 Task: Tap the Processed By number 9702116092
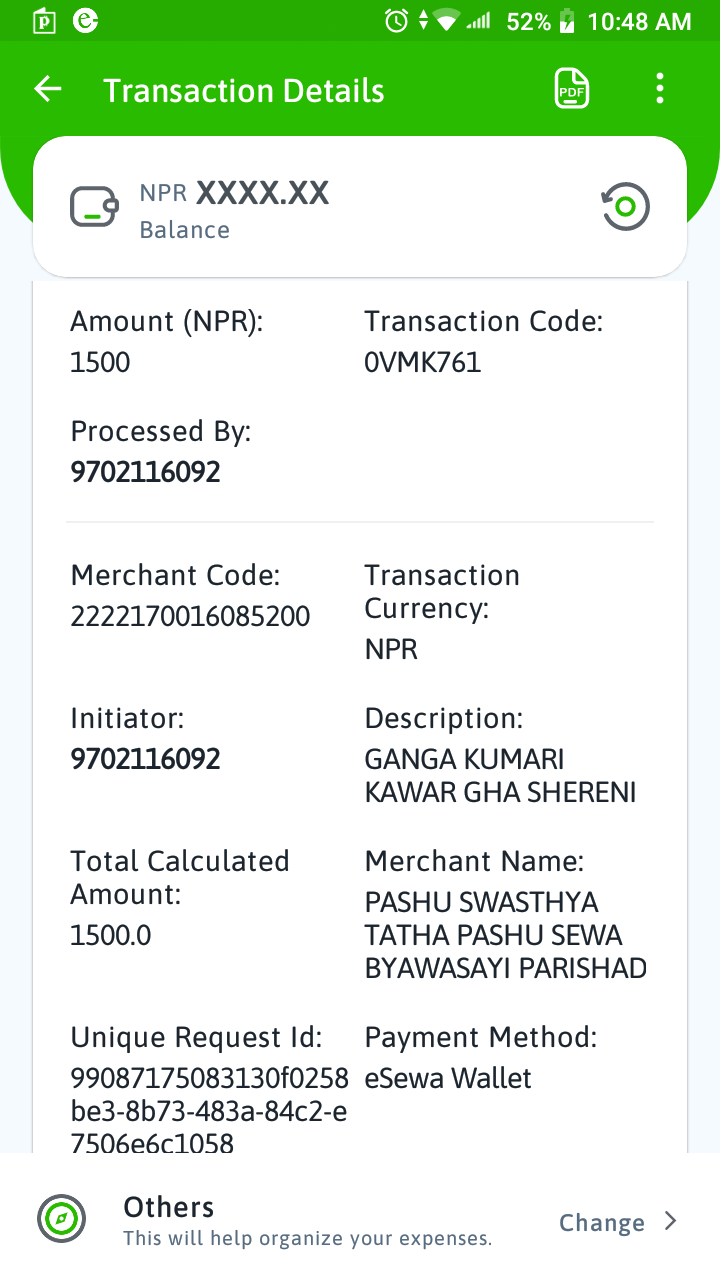[x=145, y=472]
